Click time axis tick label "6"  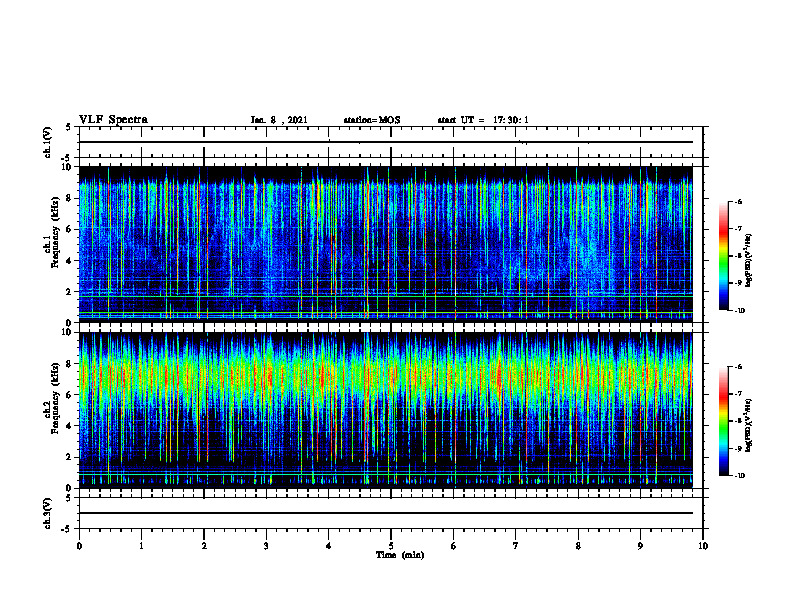pos(454,546)
